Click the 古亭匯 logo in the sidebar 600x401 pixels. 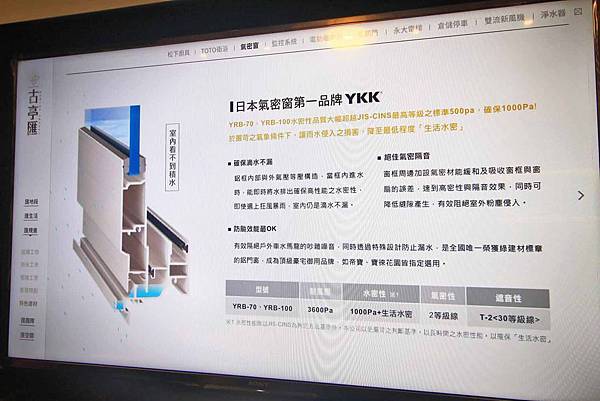(x=34, y=106)
